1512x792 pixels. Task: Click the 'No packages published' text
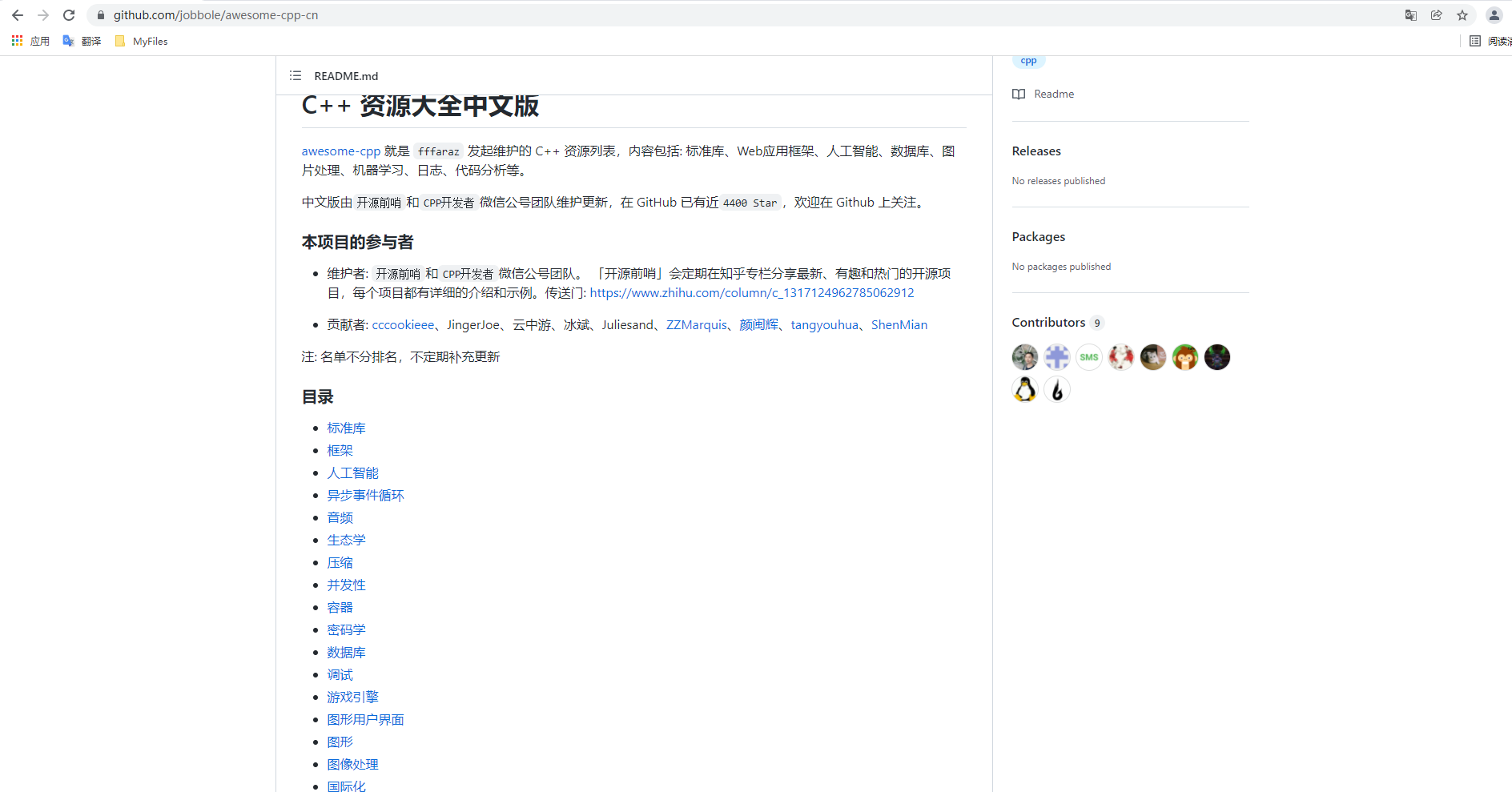[x=1062, y=267]
